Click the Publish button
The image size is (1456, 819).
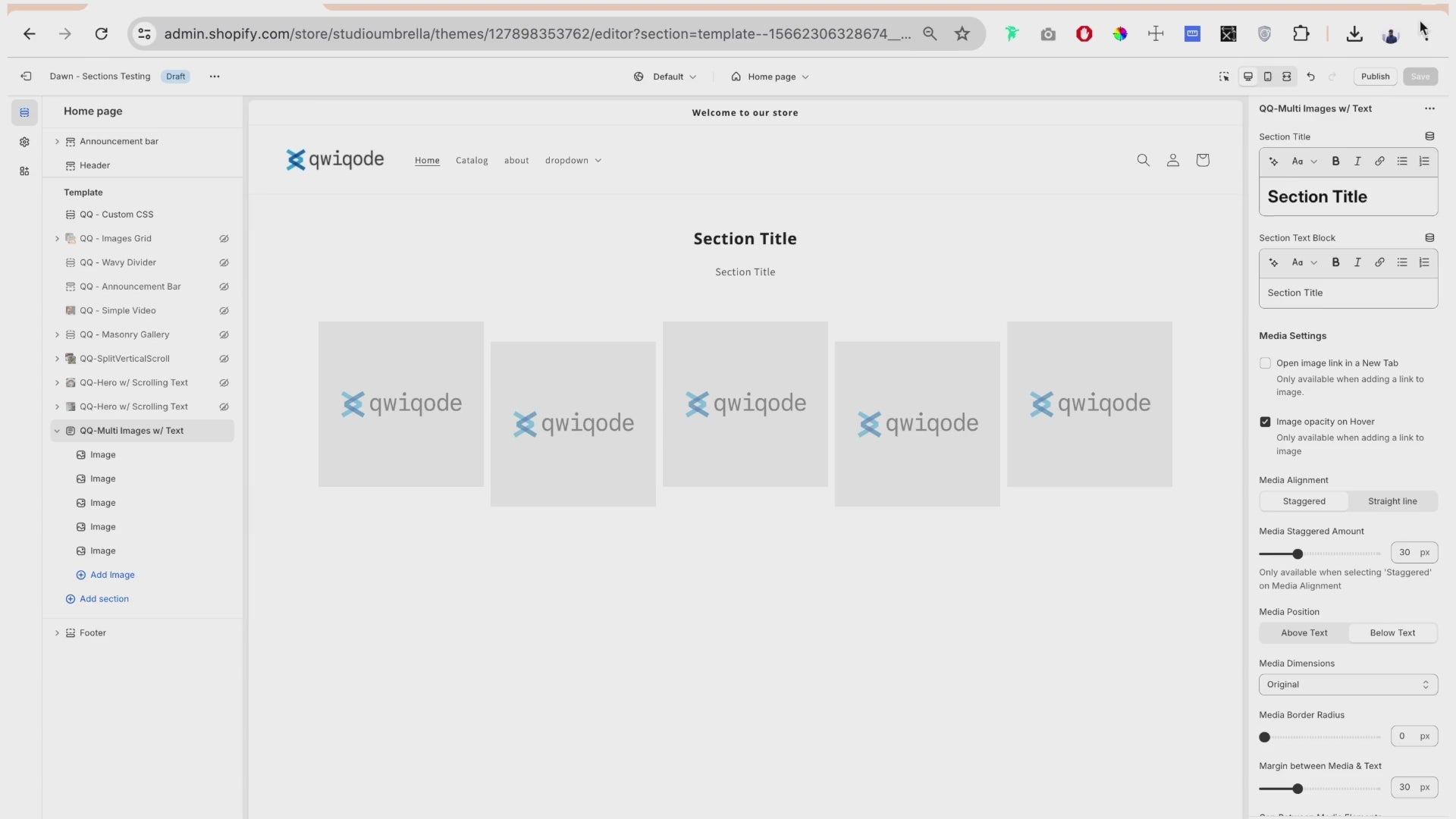pyautogui.click(x=1374, y=77)
